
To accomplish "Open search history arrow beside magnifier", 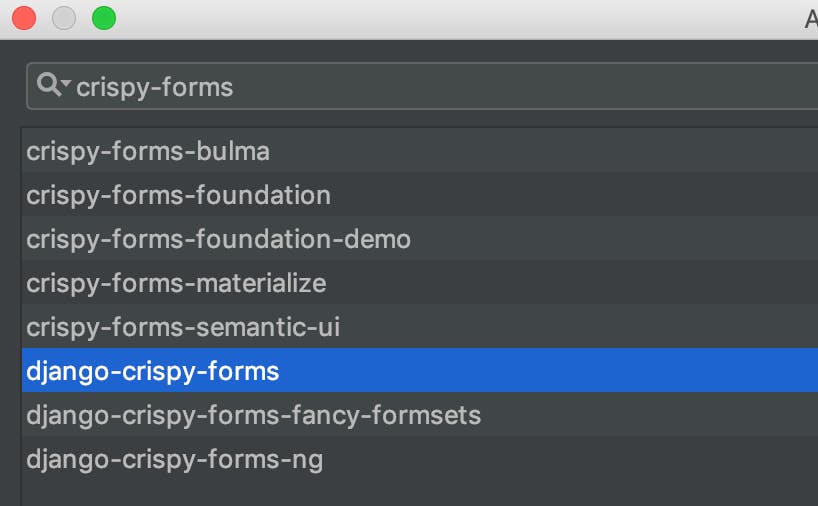I will point(65,84).
